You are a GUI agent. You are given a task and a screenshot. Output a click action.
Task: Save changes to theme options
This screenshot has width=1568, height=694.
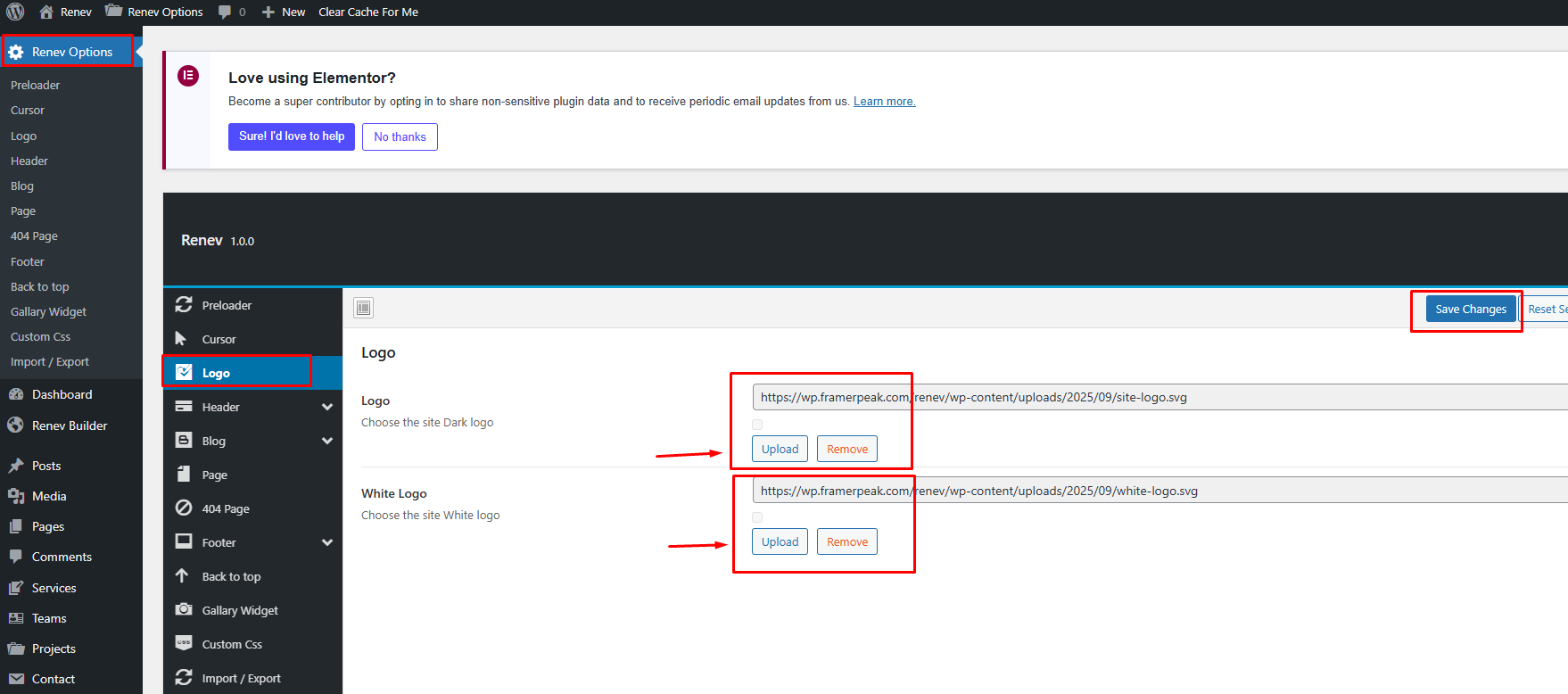1471,309
